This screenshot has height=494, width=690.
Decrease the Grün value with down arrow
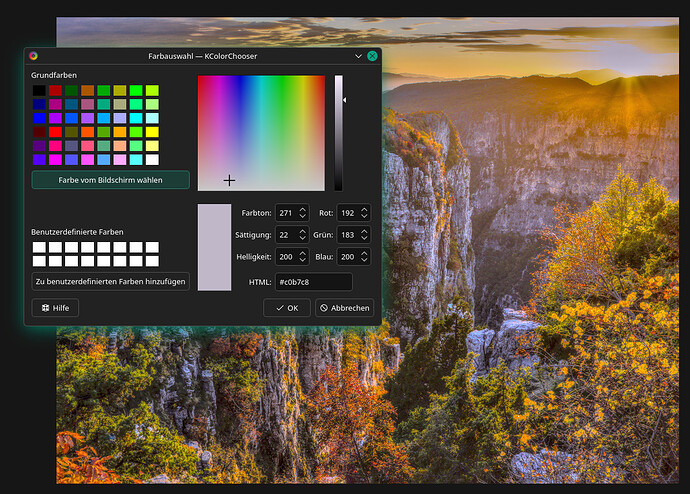pyautogui.click(x=364, y=239)
